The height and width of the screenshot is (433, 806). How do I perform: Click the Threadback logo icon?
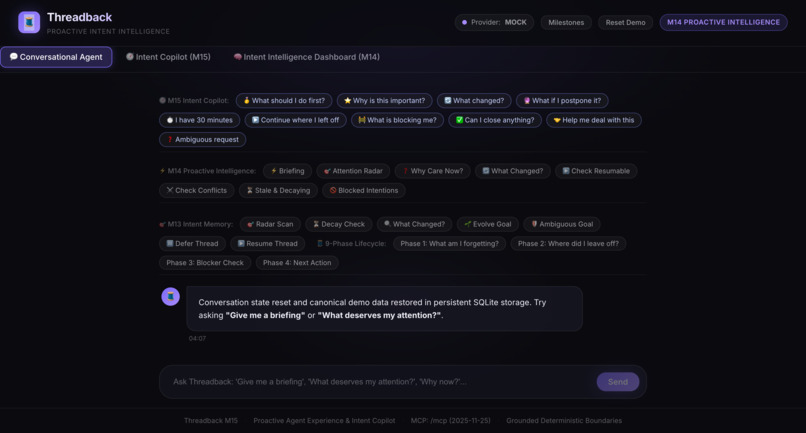tap(29, 22)
